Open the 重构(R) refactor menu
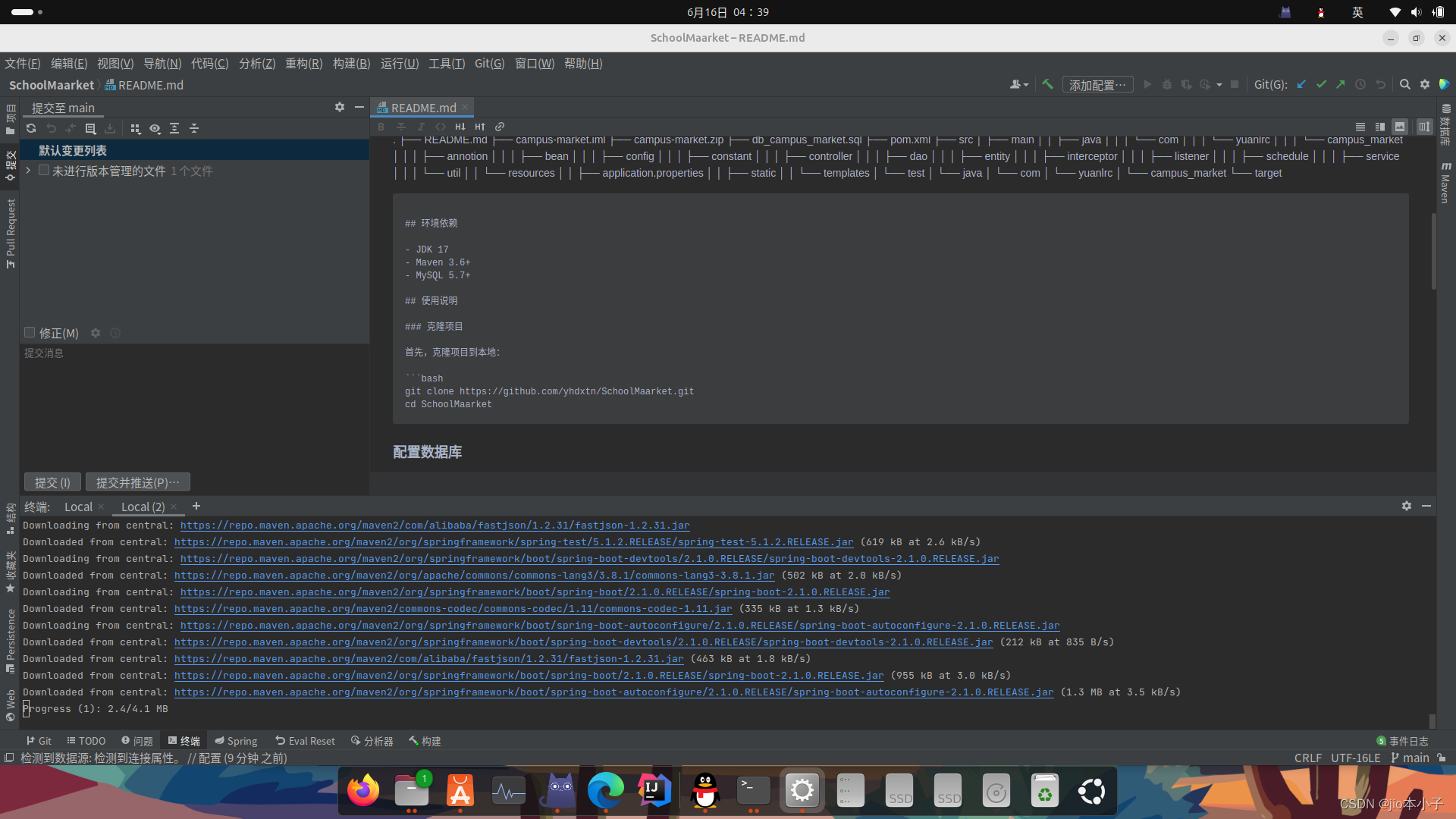The width and height of the screenshot is (1456, 819). point(303,64)
